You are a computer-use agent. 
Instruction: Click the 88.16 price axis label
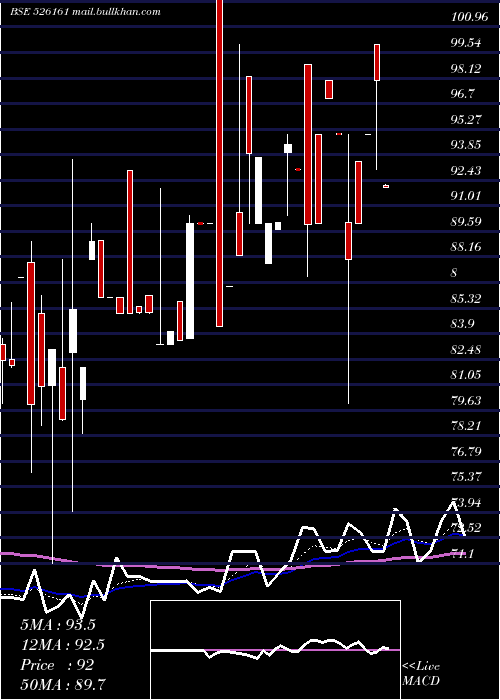pyautogui.click(x=466, y=247)
